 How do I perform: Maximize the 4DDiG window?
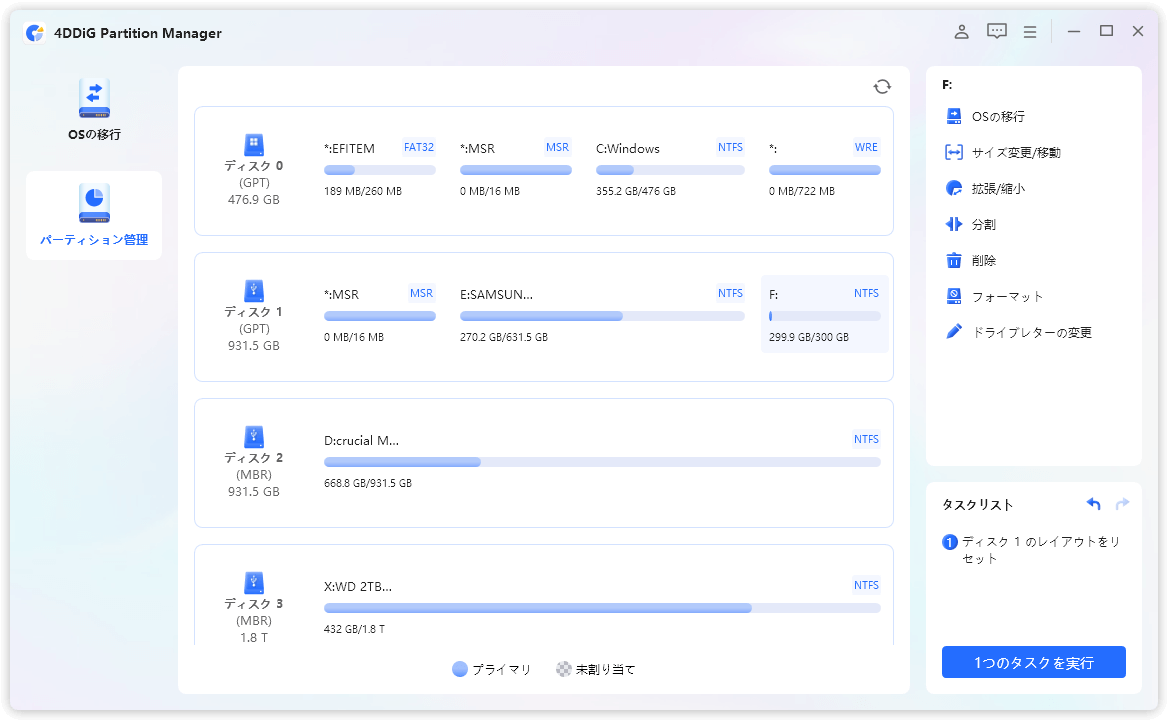[x=1106, y=31]
